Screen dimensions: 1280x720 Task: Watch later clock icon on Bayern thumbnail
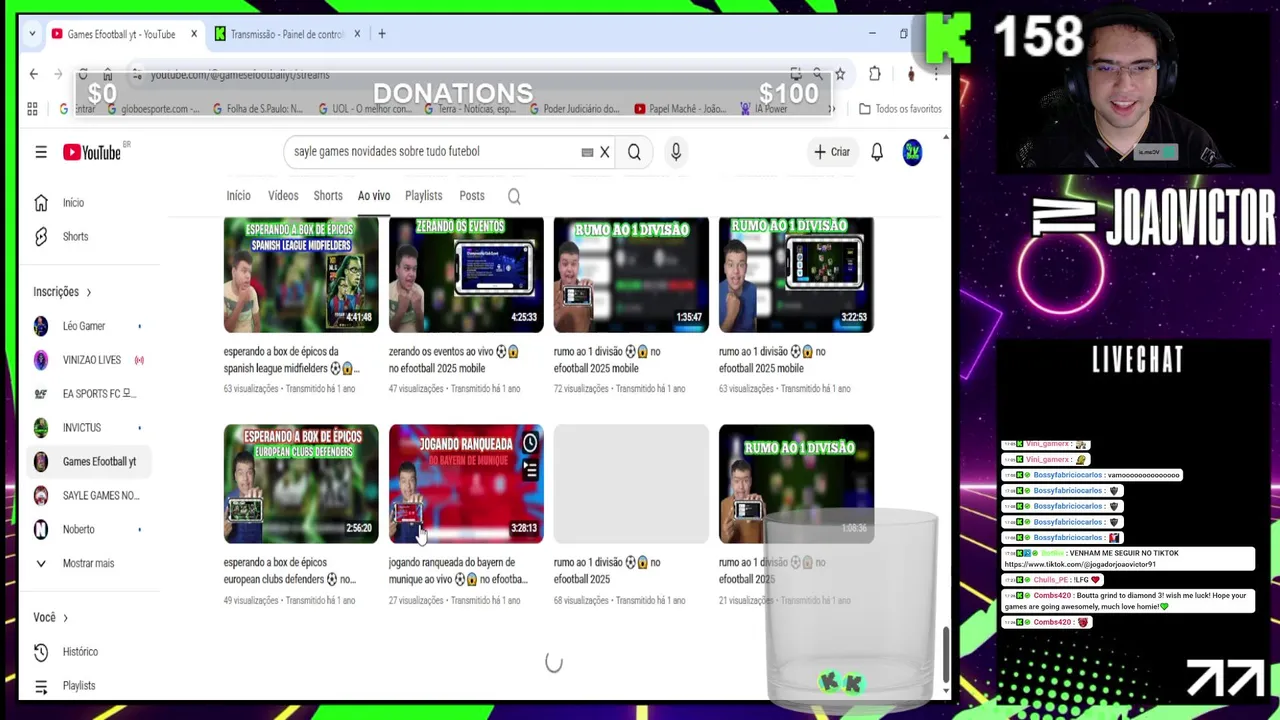(x=530, y=443)
